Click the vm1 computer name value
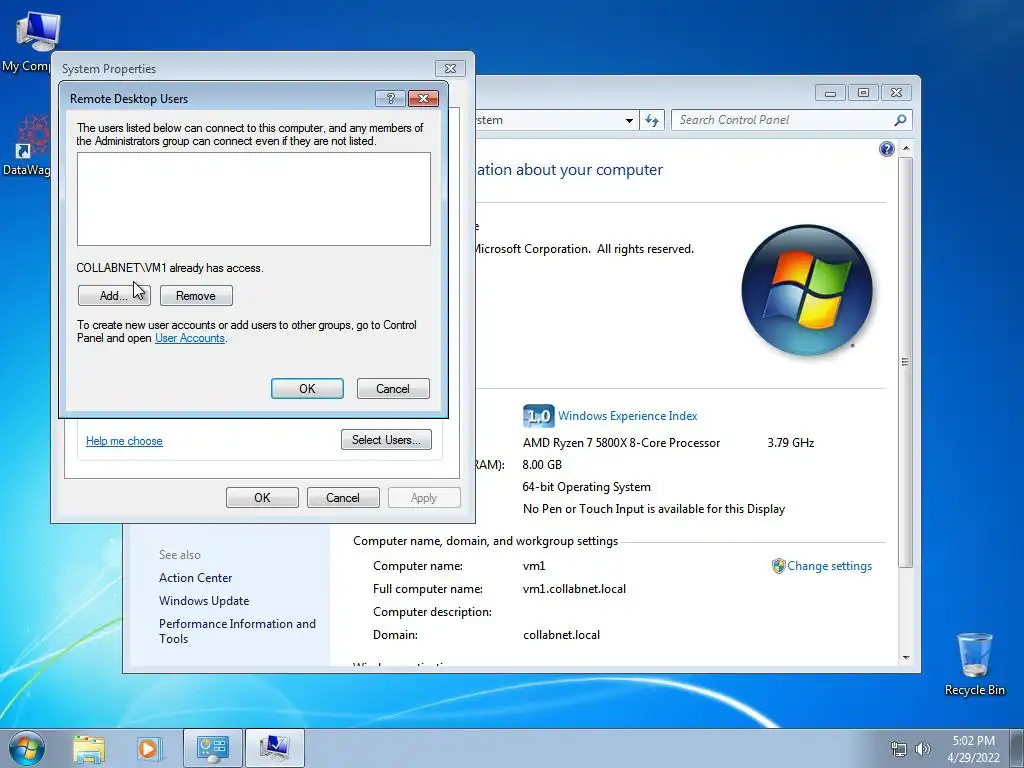The image size is (1024, 768). [534, 566]
